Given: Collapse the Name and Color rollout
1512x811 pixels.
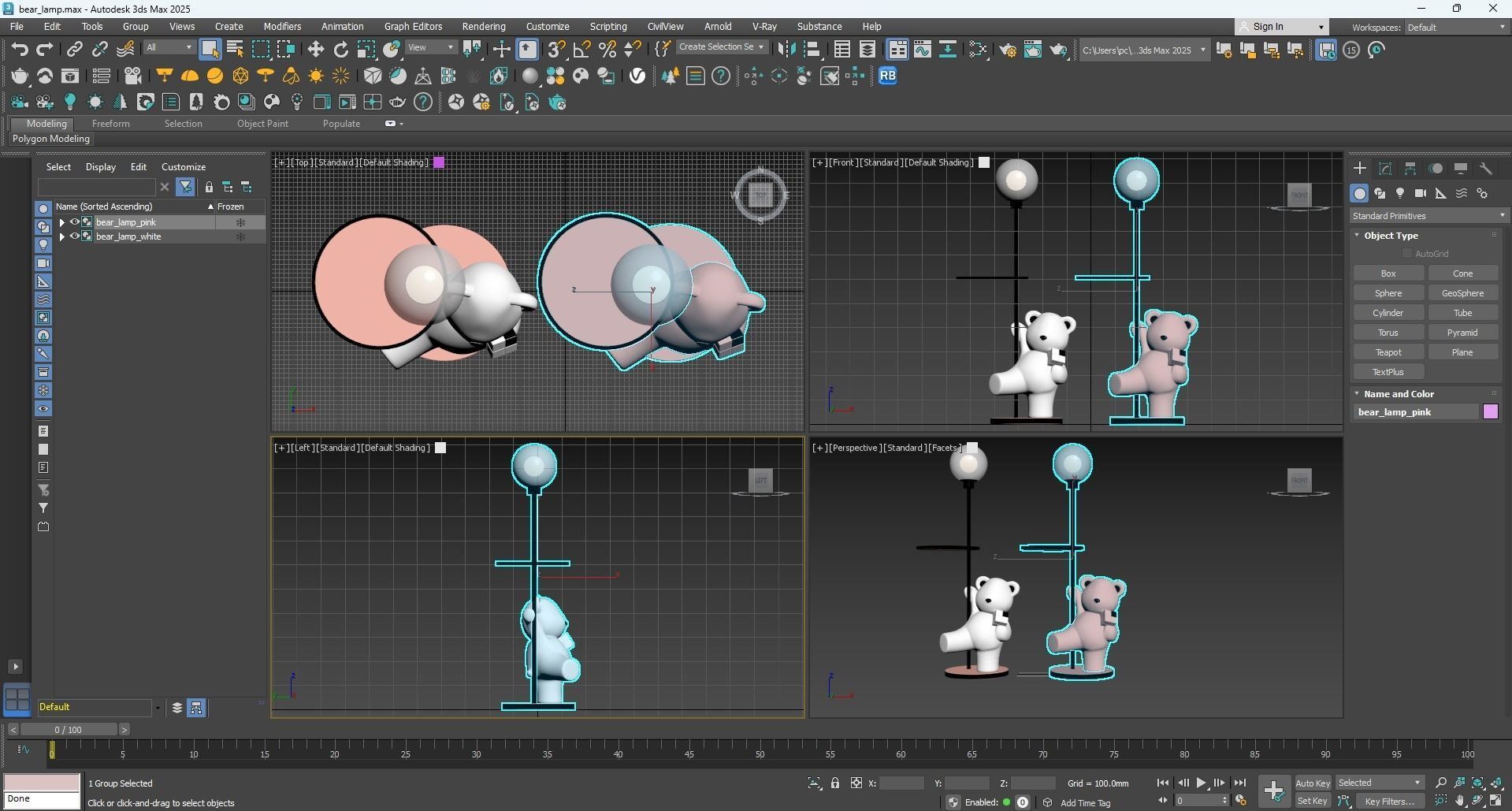Looking at the screenshot, I should (1399, 394).
